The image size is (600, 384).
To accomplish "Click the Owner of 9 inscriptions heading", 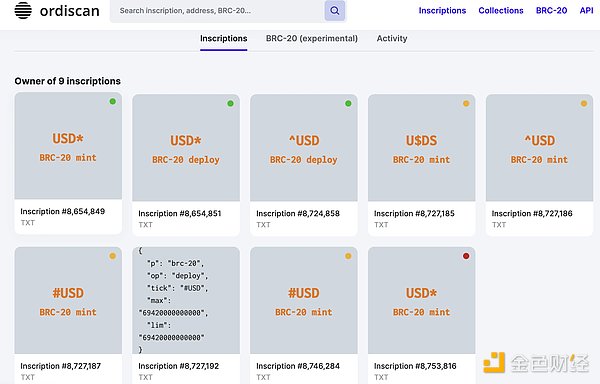I will tap(68, 81).
